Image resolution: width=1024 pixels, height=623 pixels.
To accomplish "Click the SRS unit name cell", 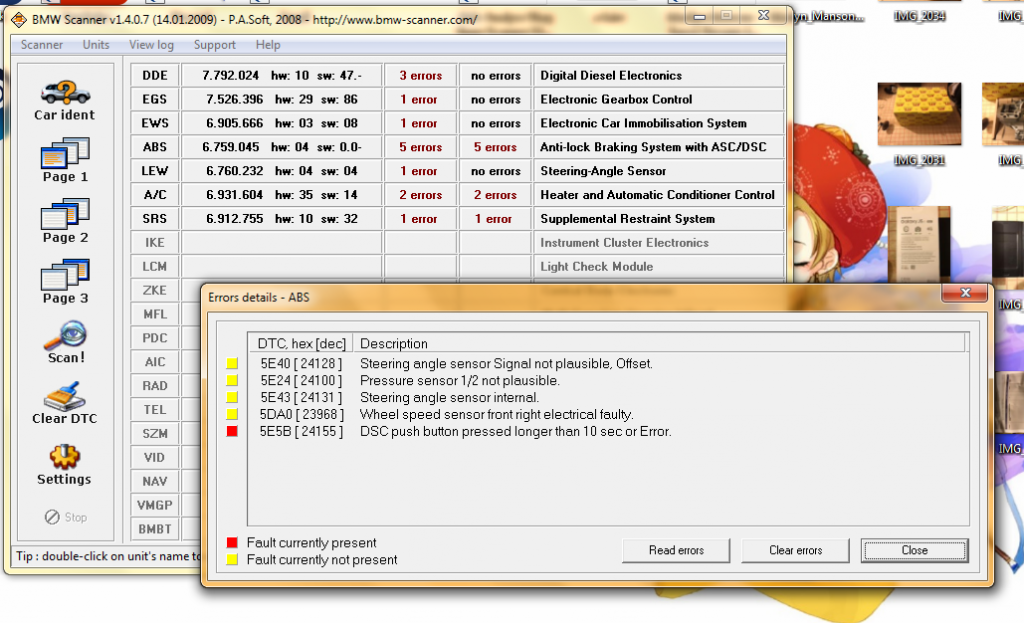I will (x=155, y=219).
